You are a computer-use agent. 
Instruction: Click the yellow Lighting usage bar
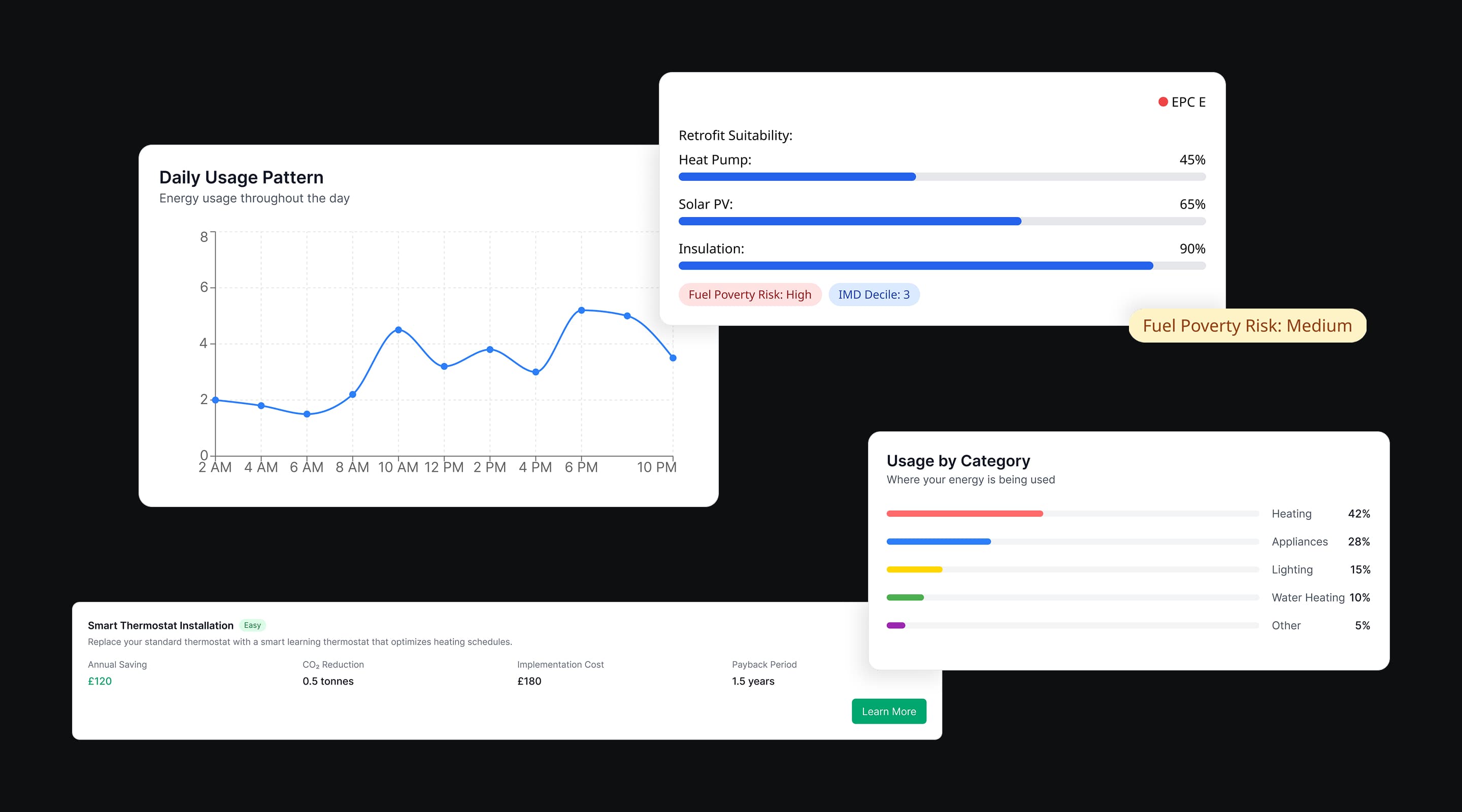[x=914, y=569]
